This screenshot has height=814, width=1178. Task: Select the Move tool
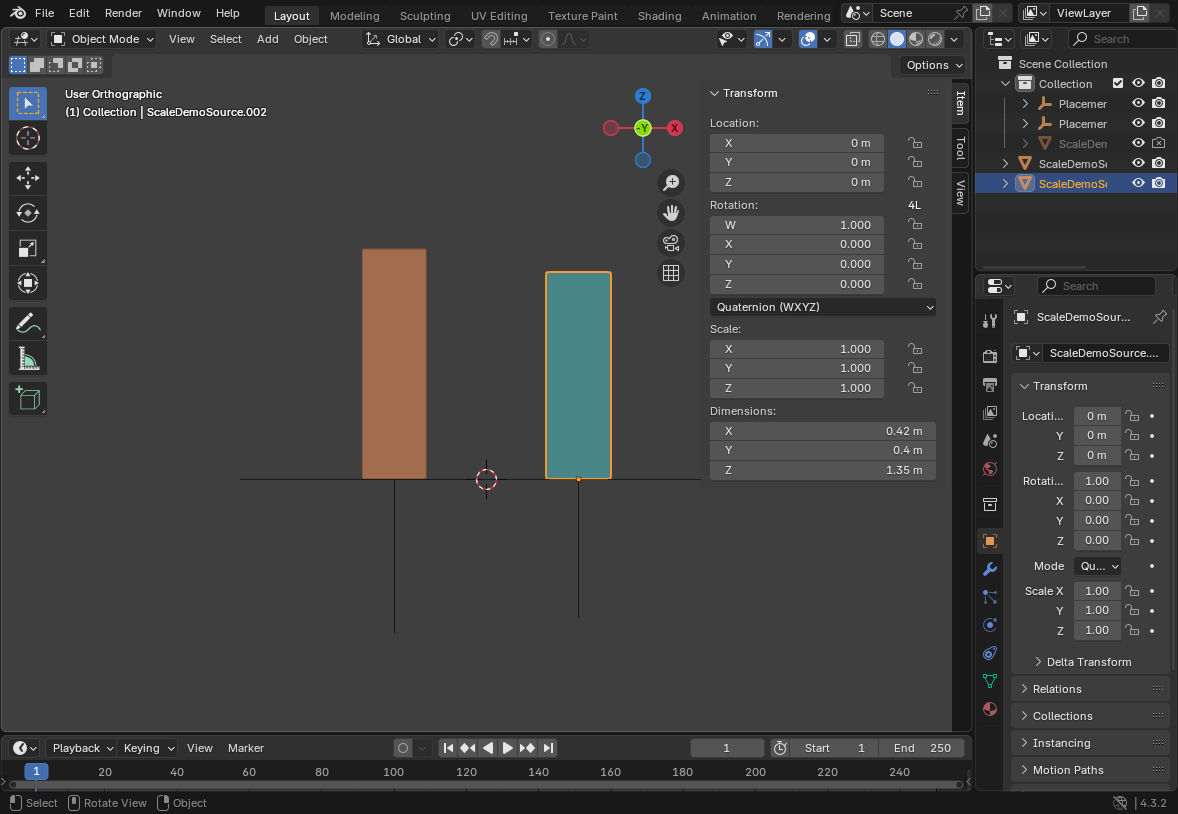click(28, 178)
